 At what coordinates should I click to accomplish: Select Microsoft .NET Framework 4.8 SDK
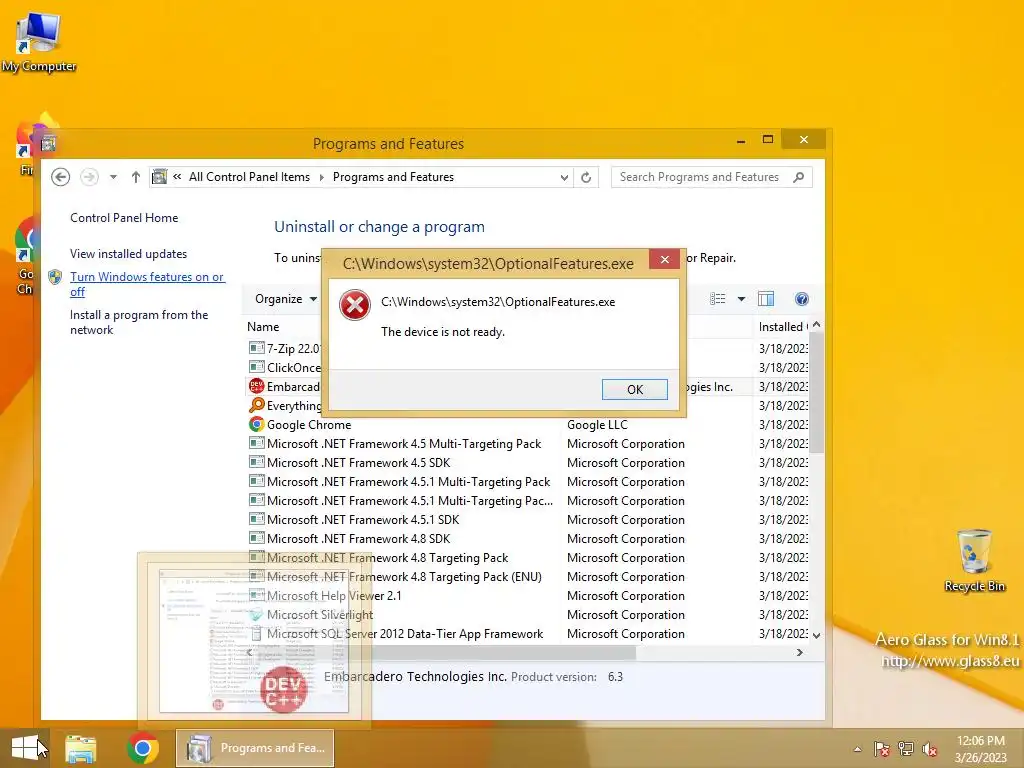coord(359,539)
